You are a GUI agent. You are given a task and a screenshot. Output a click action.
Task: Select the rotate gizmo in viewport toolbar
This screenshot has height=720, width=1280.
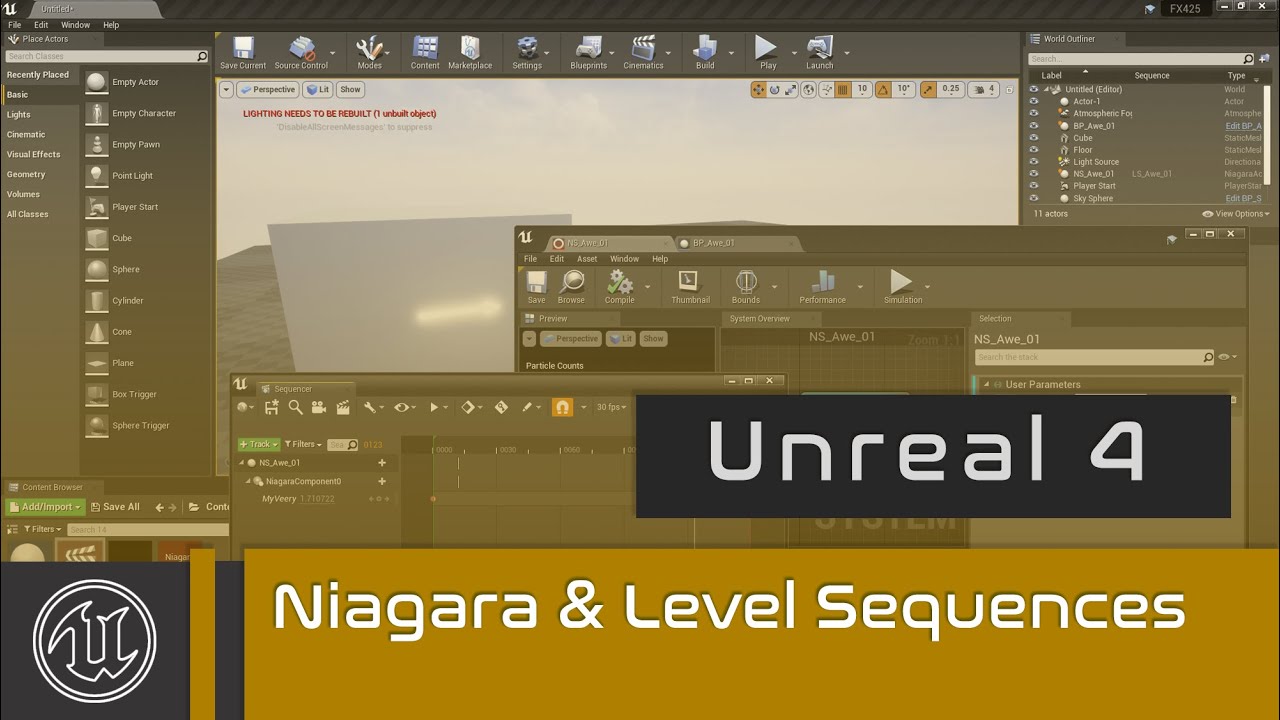[x=774, y=89]
